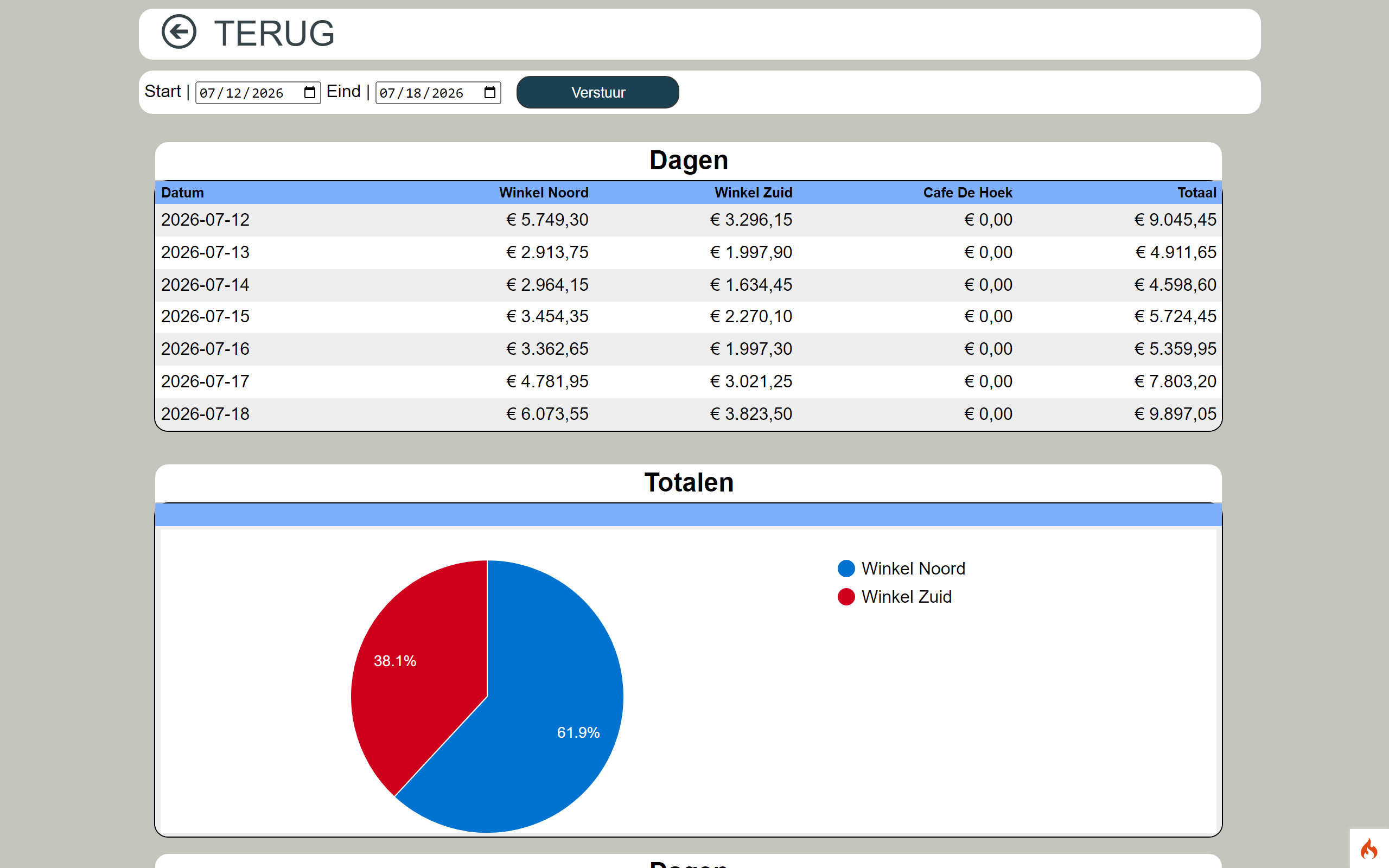
Task: Click the Cafe De Hoek column header
Action: pos(967,193)
